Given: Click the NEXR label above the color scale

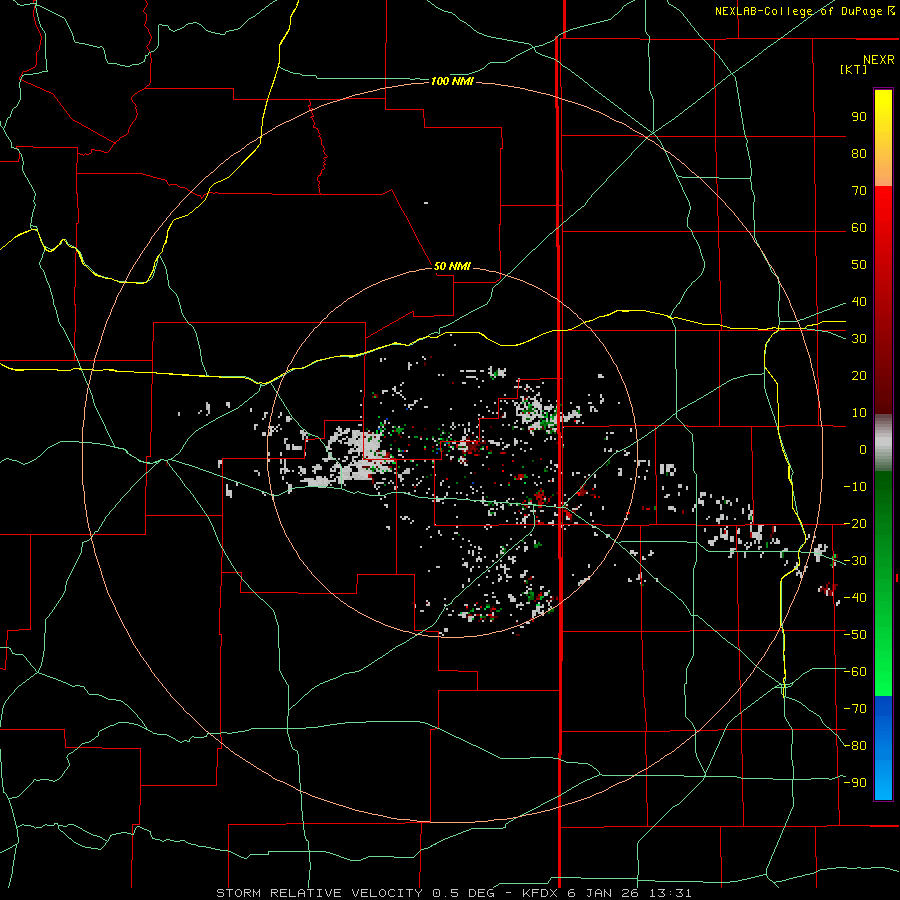Looking at the screenshot, I should tap(878, 60).
